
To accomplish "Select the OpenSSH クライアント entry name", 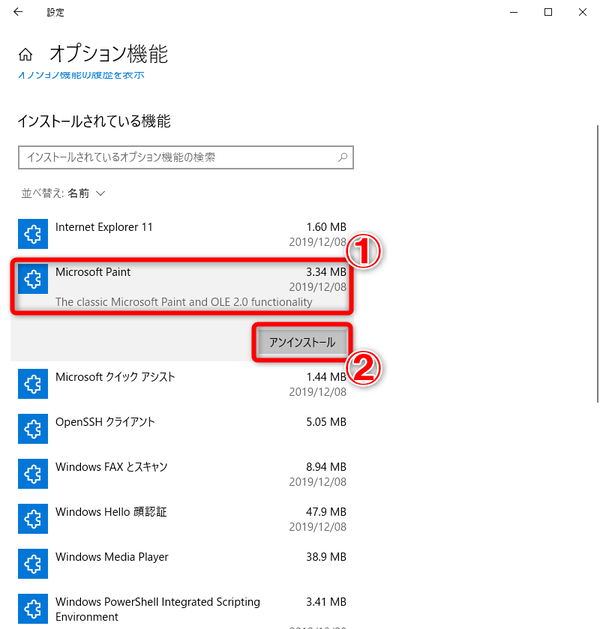I will pyautogui.click(x=105, y=422).
